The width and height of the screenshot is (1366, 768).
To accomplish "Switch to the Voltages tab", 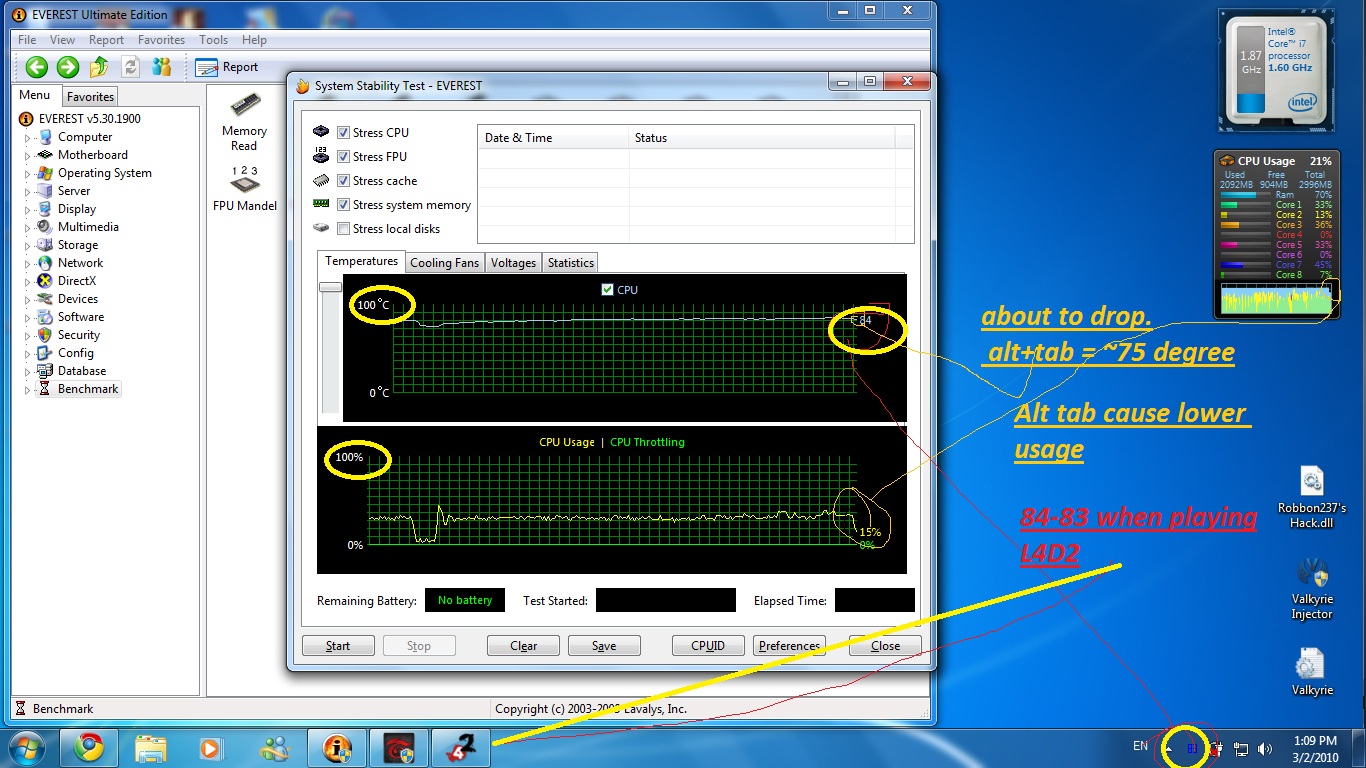I will coord(514,263).
